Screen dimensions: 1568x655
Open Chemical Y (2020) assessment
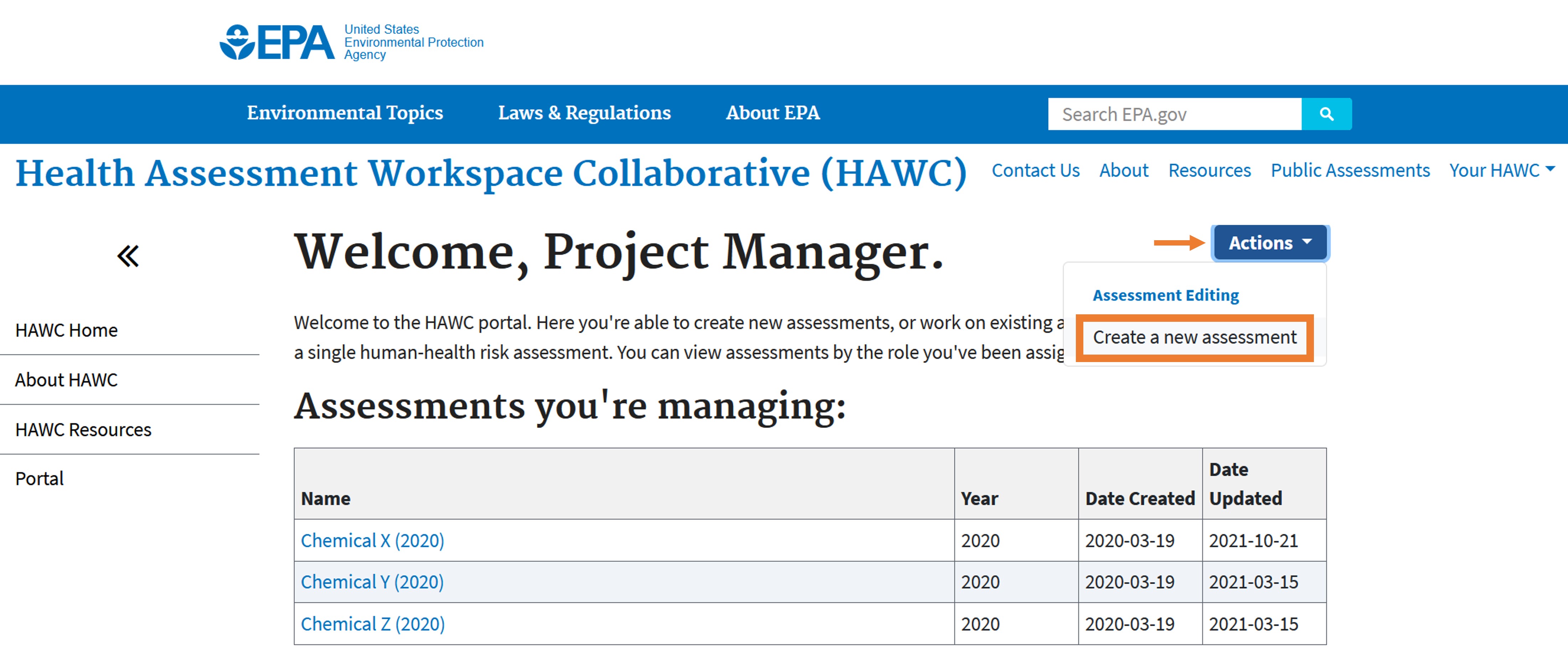coord(372,582)
